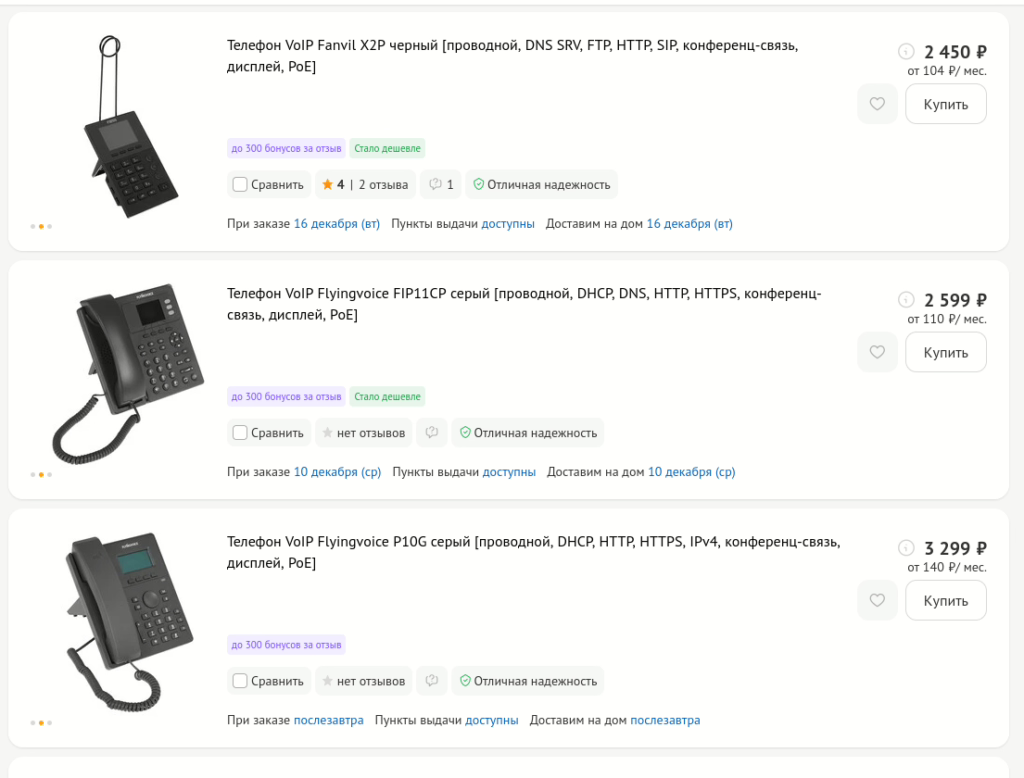Enable Сравнить checkbox for Flyingvoice FIP11CP

point(240,433)
